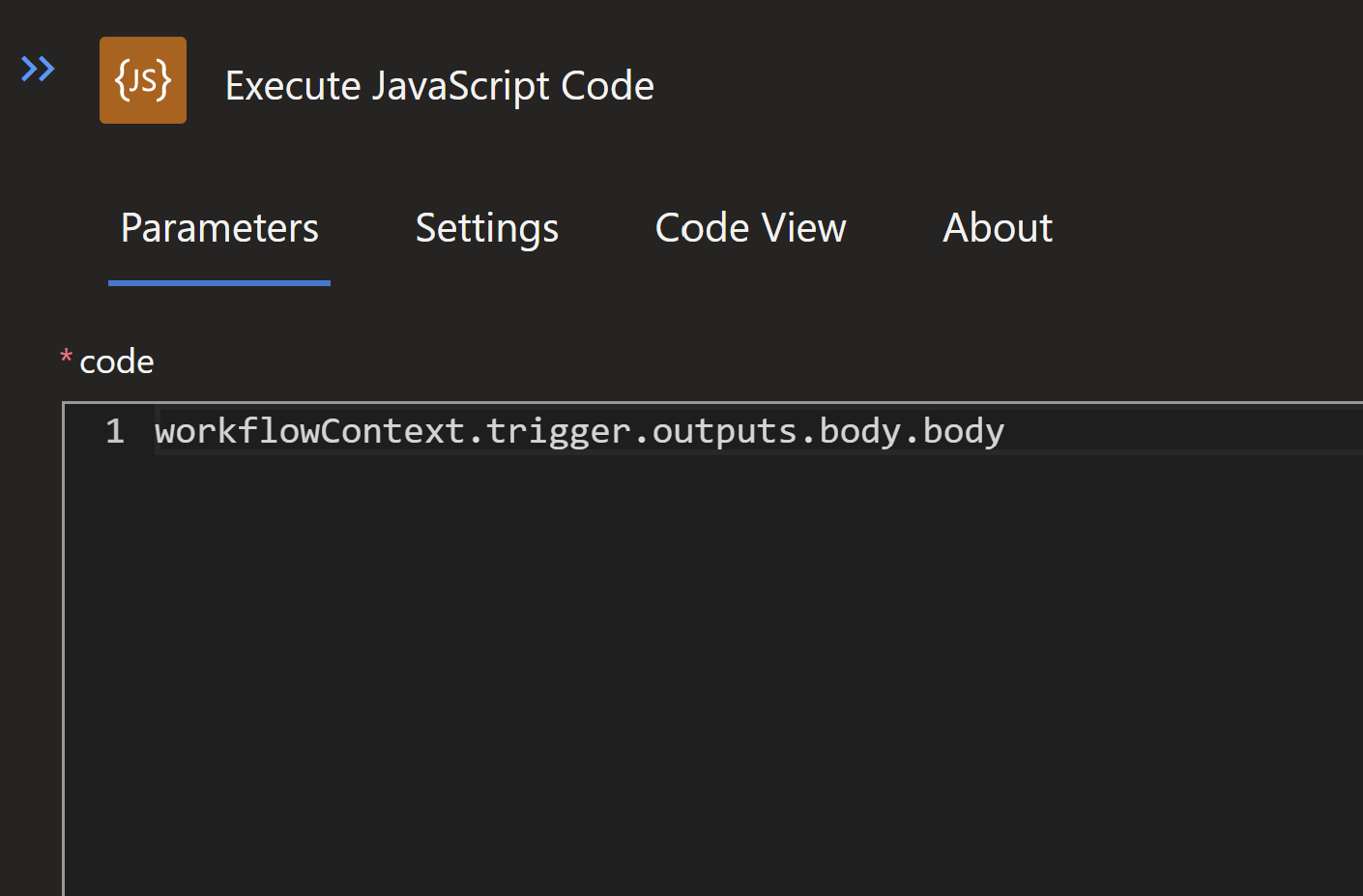The width and height of the screenshot is (1363, 896).
Task: Collapse the panel with the double-chevron icon
Action: tap(38, 70)
